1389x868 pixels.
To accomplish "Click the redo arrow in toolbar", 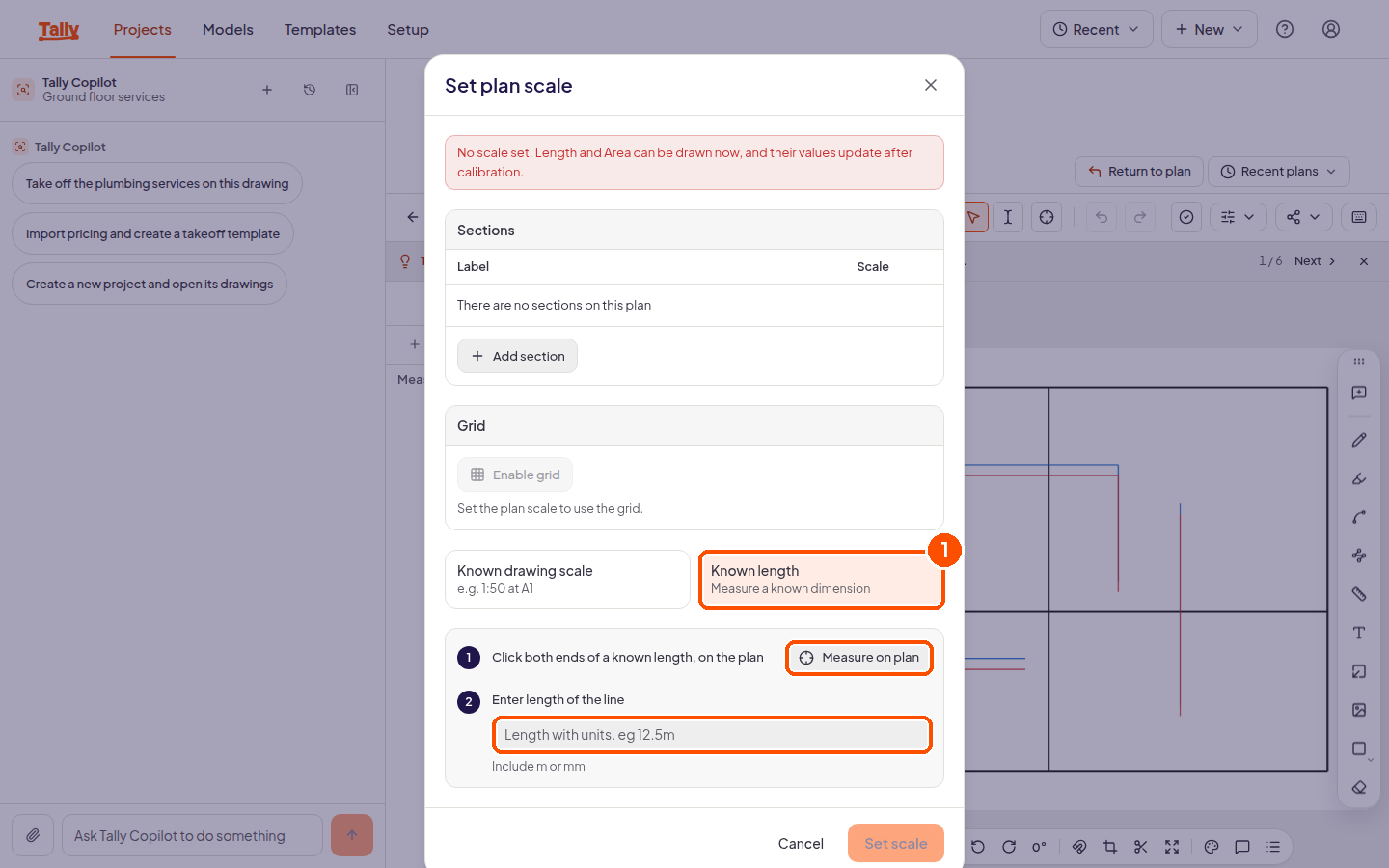I will (1140, 217).
